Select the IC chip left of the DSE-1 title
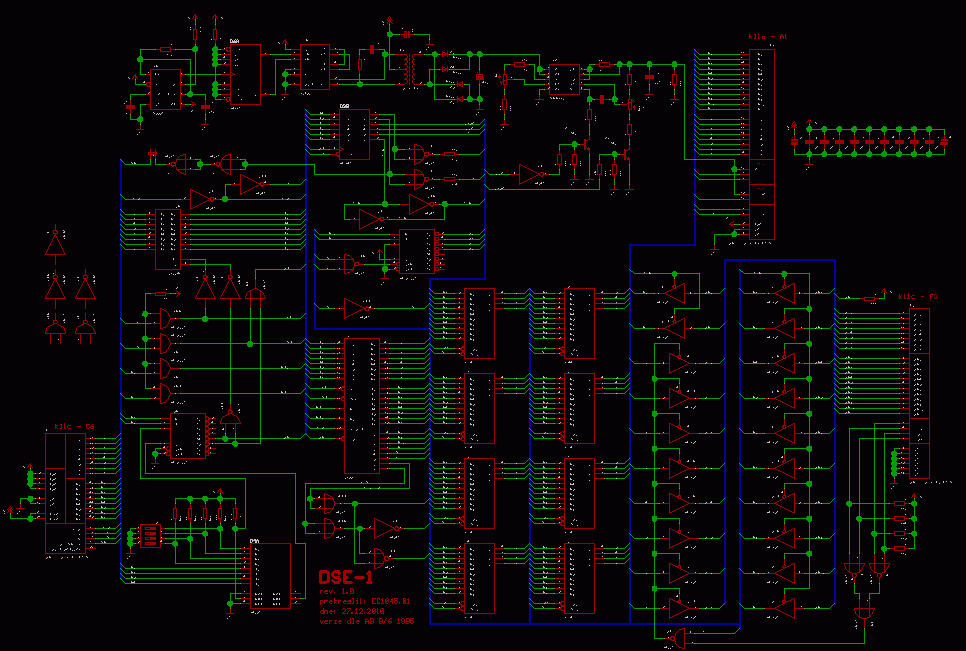Viewport: 966px width, 651px height. tap(269, 575)
